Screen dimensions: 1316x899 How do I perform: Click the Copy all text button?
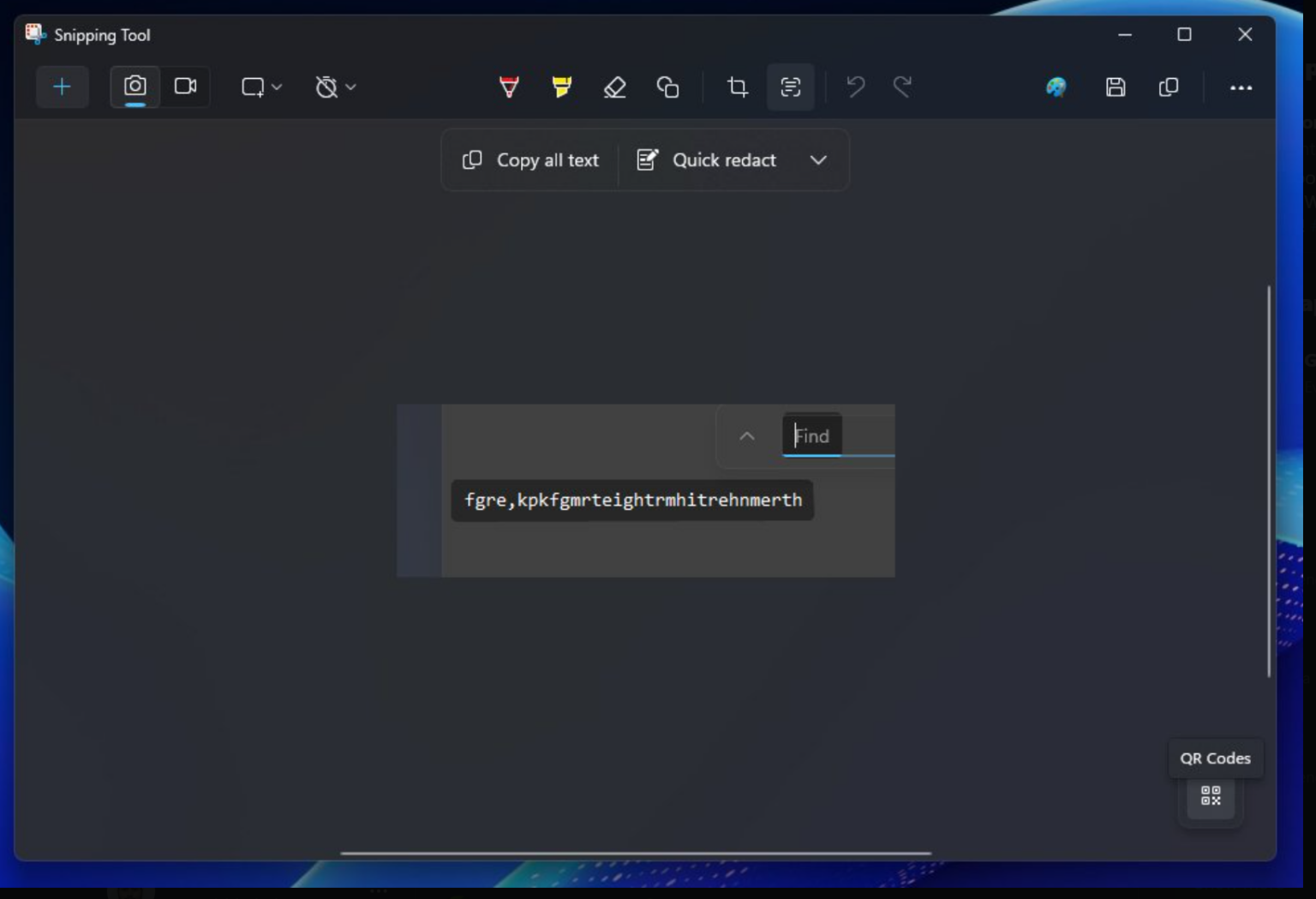coord(529,159)
